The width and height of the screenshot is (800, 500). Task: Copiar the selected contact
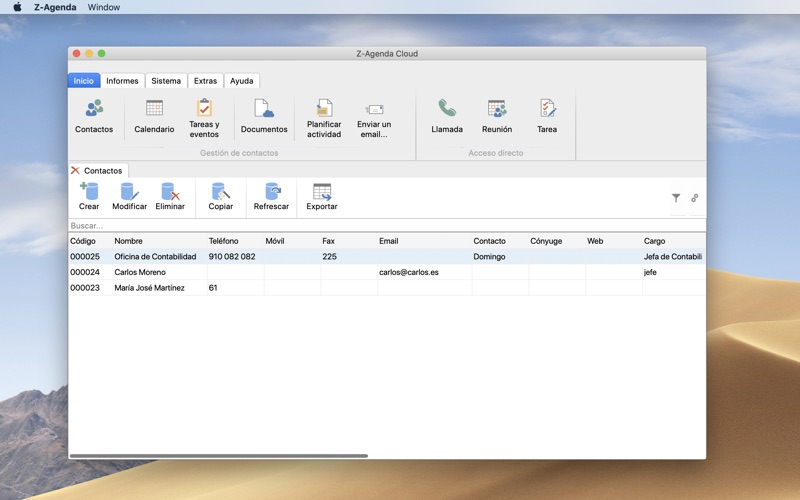click(x=220, y=196)
